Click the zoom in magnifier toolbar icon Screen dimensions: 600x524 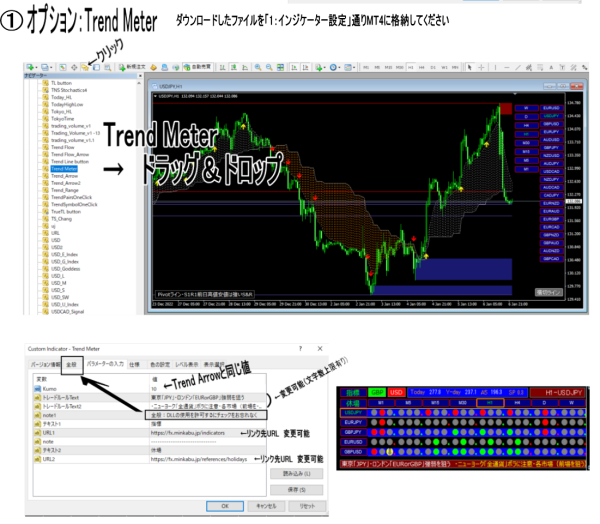click(x=254, y=67)
